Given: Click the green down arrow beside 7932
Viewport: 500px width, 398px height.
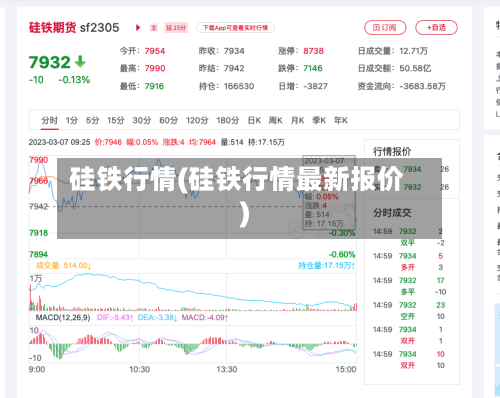Looking at the screenshot, I should (x=80, y=62).
